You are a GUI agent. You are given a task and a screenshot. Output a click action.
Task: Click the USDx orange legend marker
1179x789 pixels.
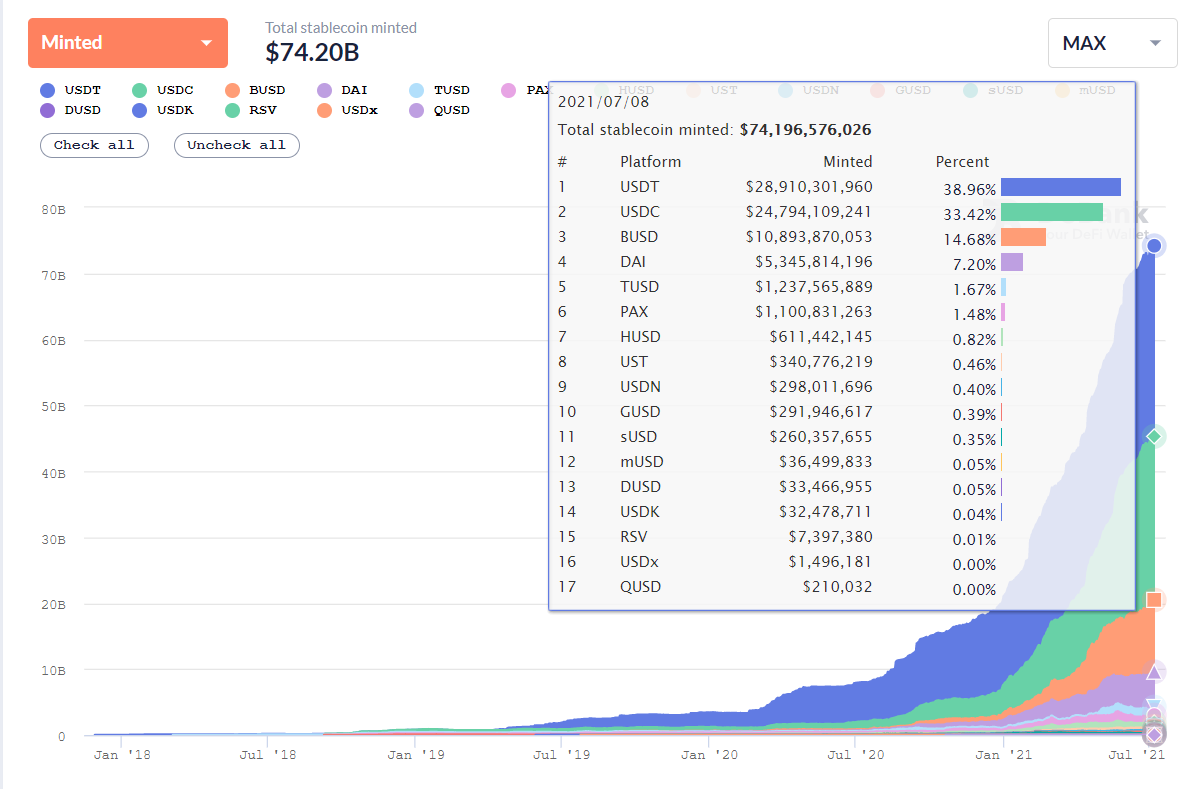point(324,111)
